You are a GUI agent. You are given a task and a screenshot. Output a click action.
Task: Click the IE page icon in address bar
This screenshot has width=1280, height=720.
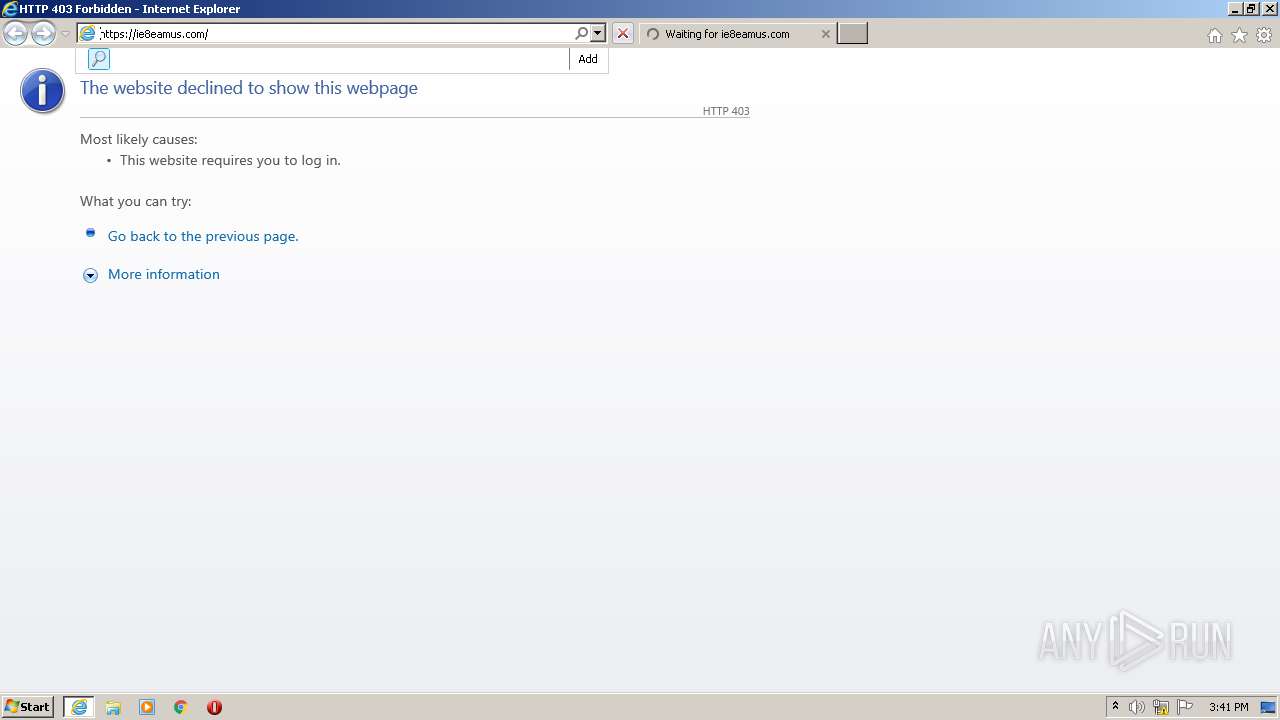88,34
